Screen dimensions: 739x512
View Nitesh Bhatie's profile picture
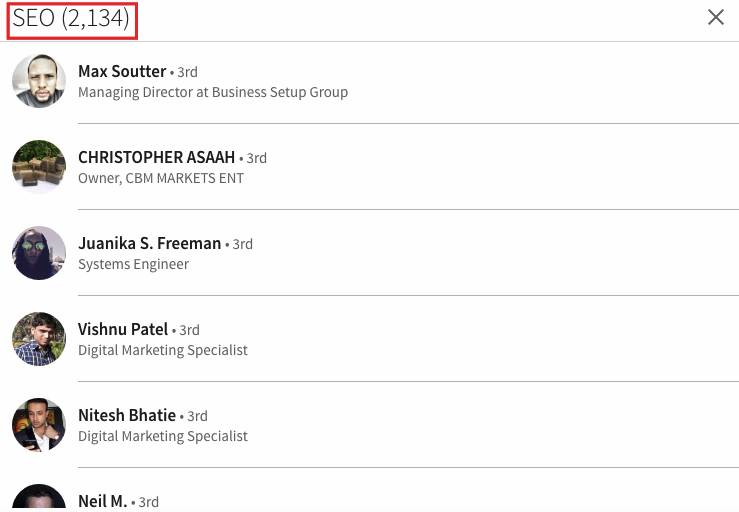pyautogui.click(x=39, y=425)
